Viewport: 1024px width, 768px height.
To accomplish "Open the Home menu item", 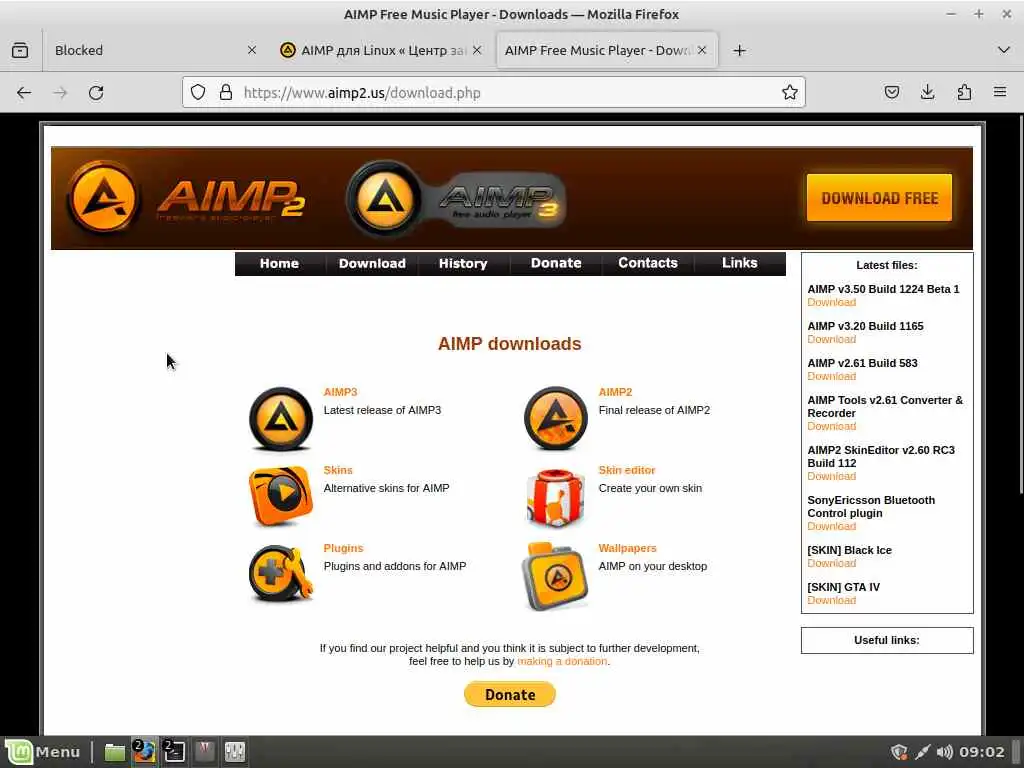I will (x=279, y=263).
